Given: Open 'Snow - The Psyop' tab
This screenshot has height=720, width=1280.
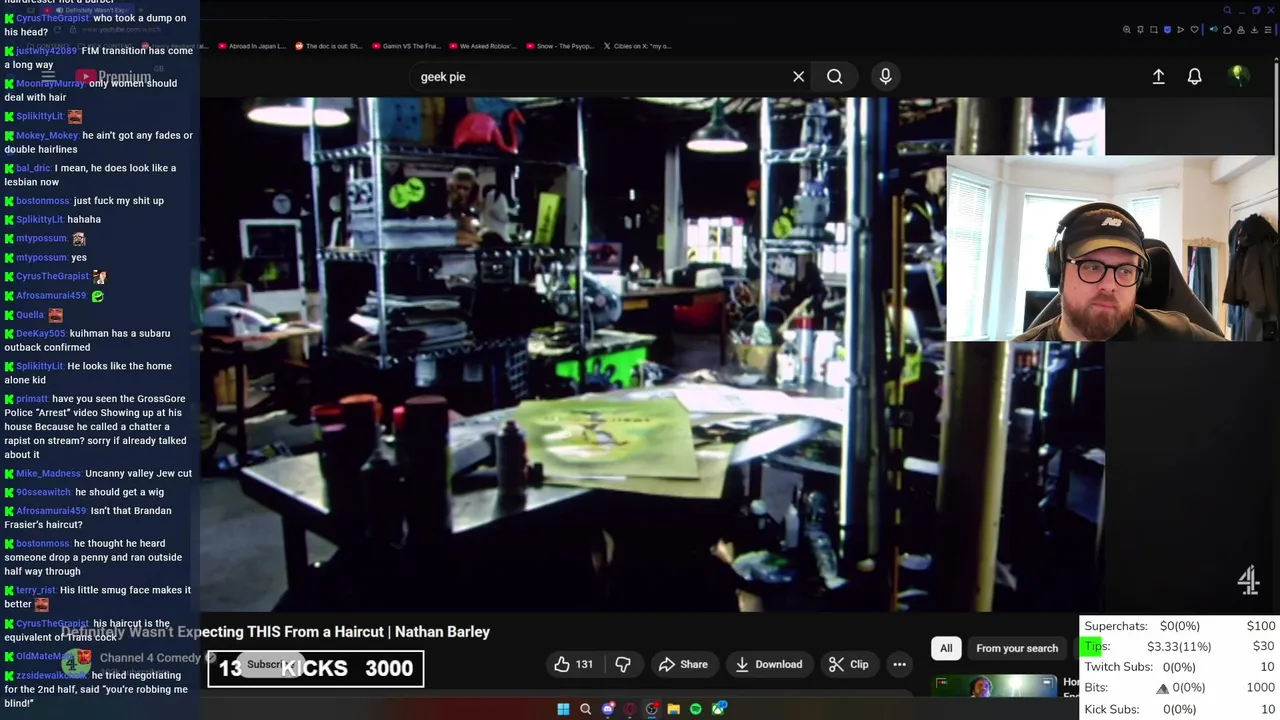Looking at the screenshot, I should coord(559,46).
